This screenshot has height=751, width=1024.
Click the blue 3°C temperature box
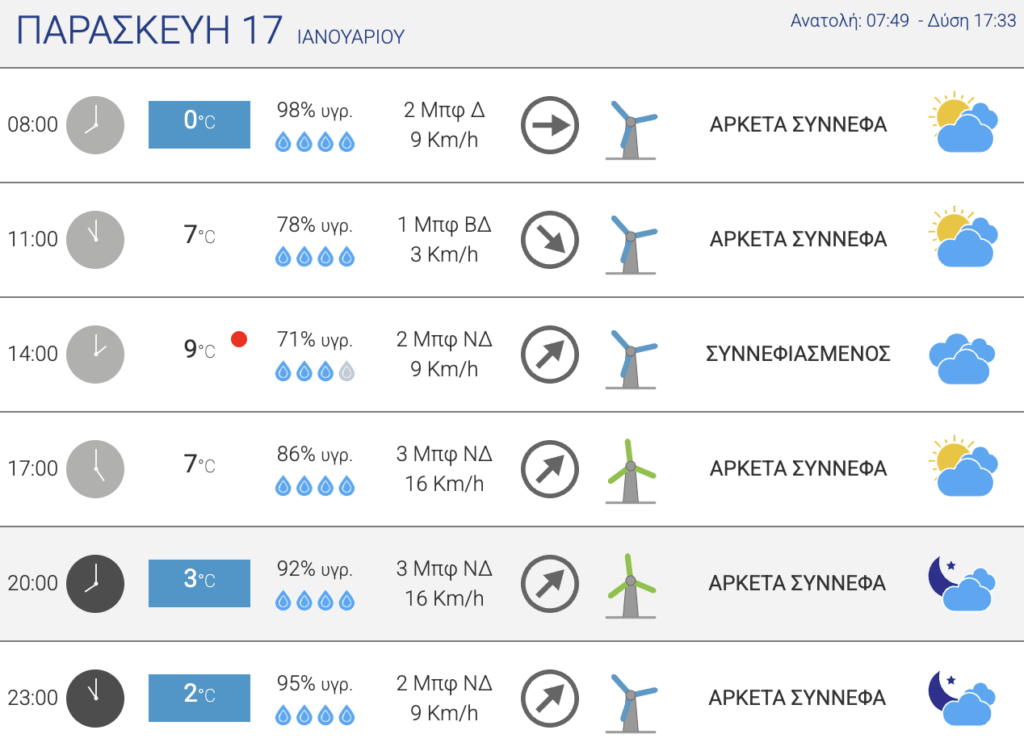click(x=199, y=583)
